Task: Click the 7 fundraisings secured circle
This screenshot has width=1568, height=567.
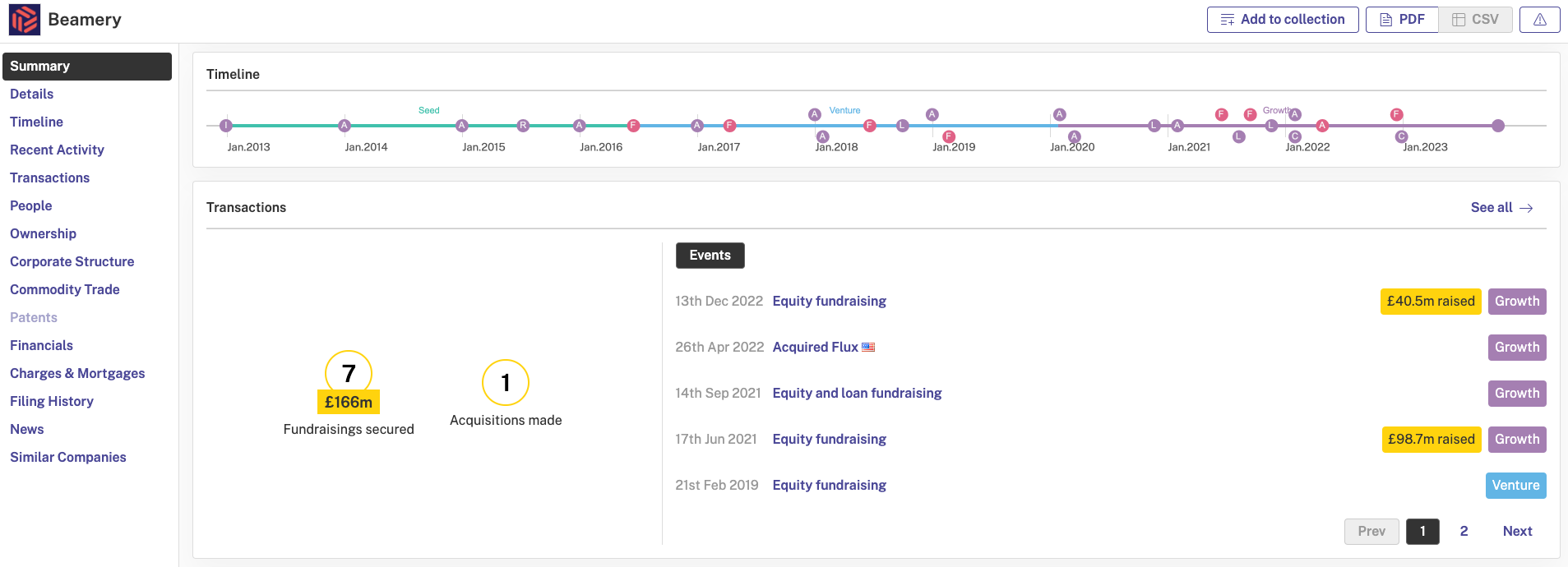Action: pyautogui.click(x=349, y=374)
